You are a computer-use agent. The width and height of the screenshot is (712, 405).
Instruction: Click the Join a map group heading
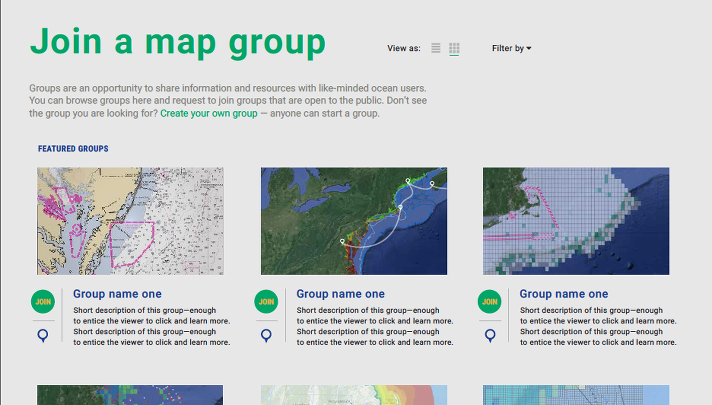tap(178, 42)
